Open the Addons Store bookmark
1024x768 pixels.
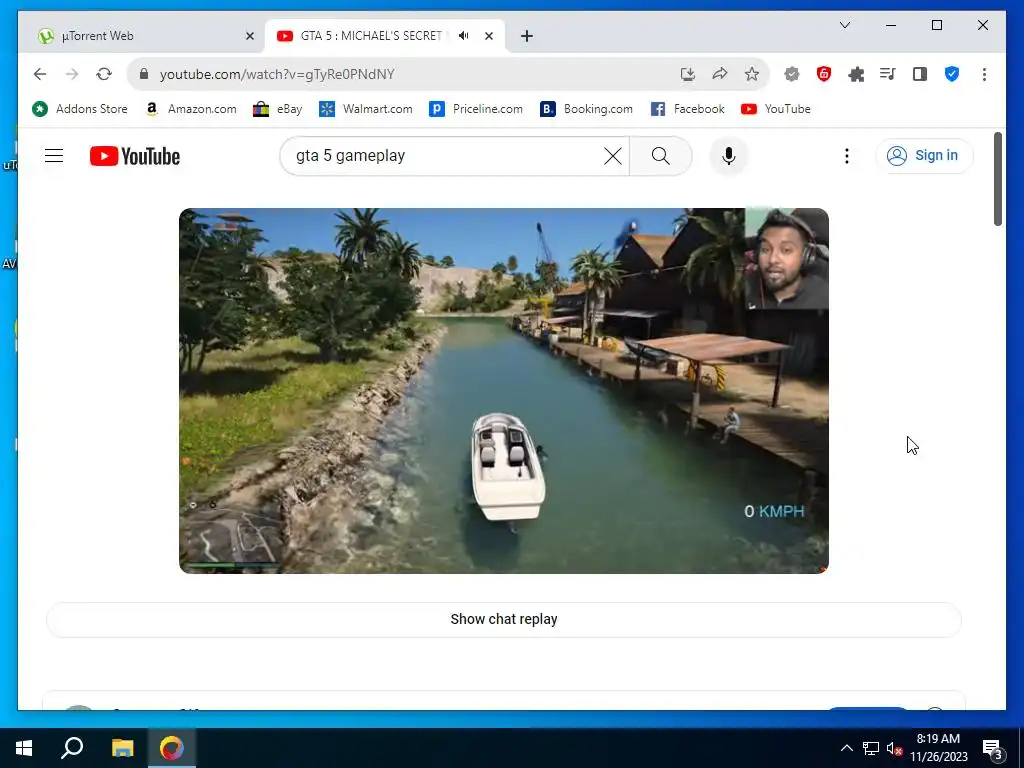pyautogui.click(x=80, y=109)
